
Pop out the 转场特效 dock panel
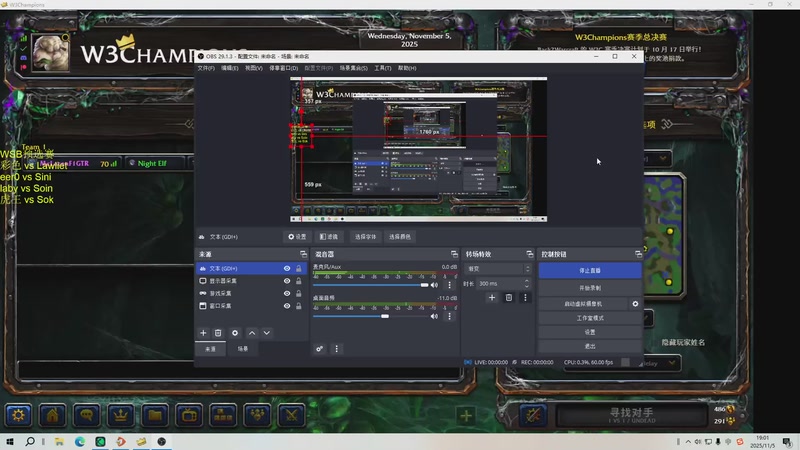point(530,254)
